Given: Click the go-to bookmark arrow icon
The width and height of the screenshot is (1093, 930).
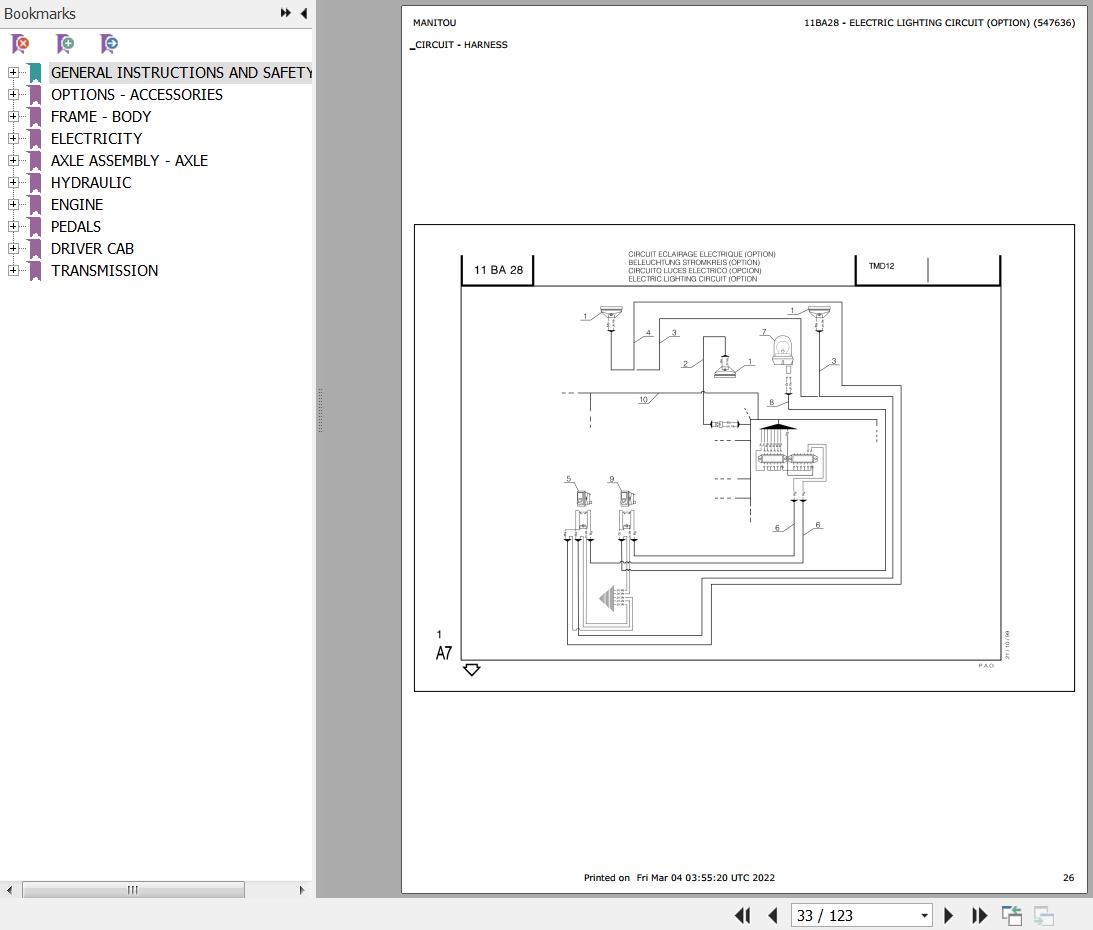Looking at the screenshot, I should coord(109,44).
